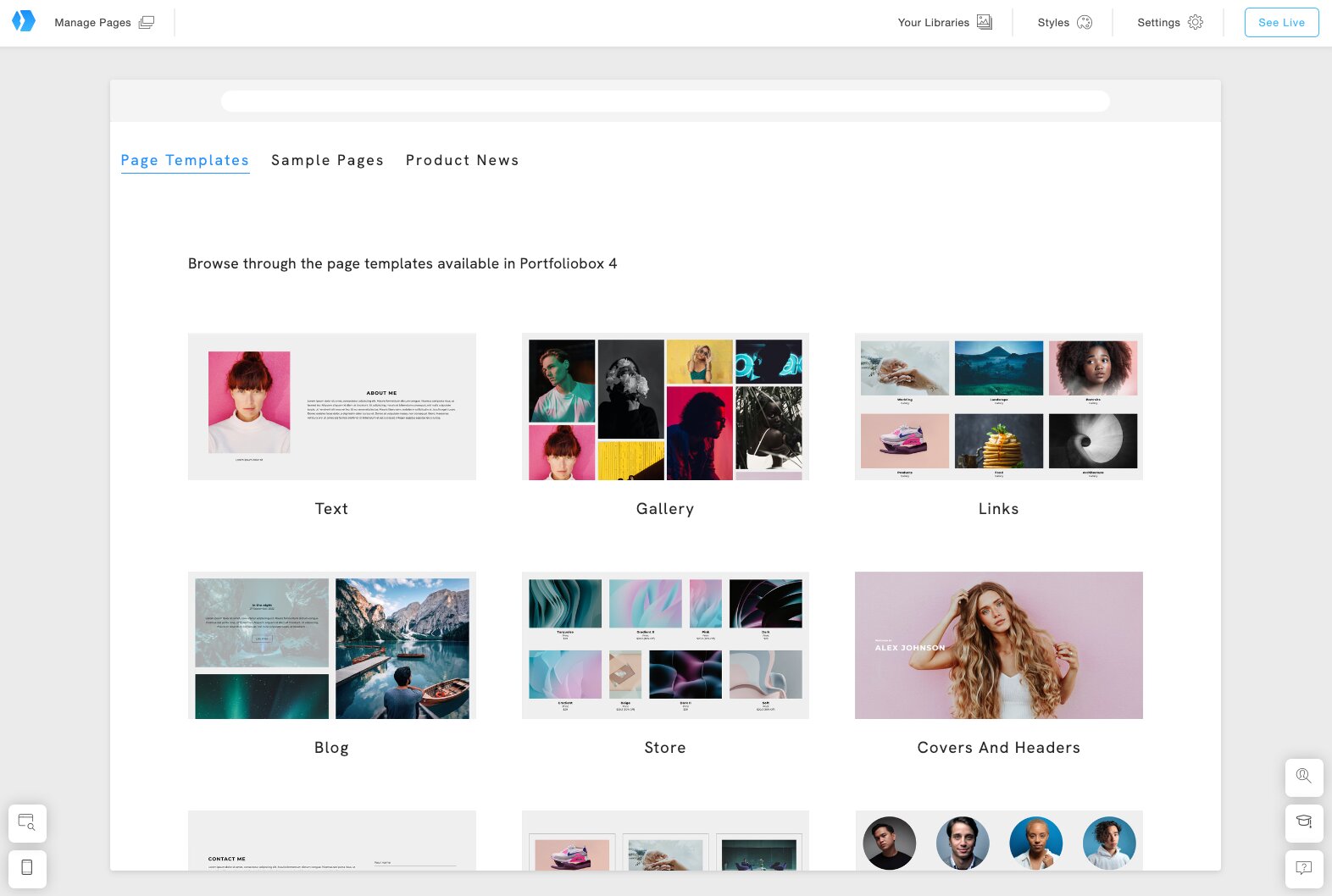The width and height of the screenshot is (1332, 896).
Task: Click the Links template label
Action: point(999,509)
